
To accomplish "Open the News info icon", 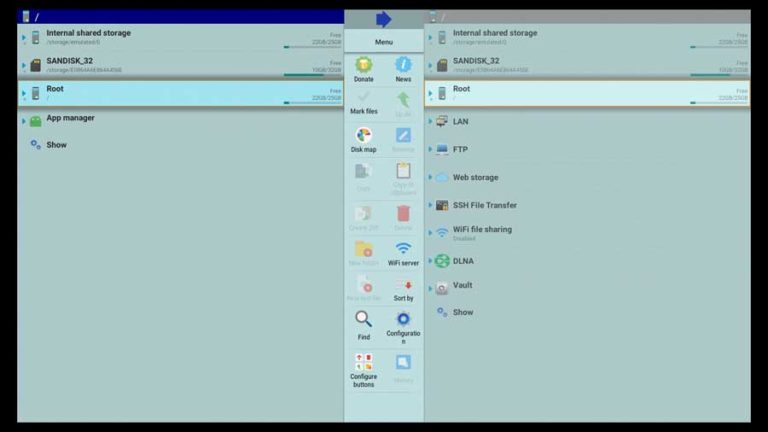I will point(403,65).
